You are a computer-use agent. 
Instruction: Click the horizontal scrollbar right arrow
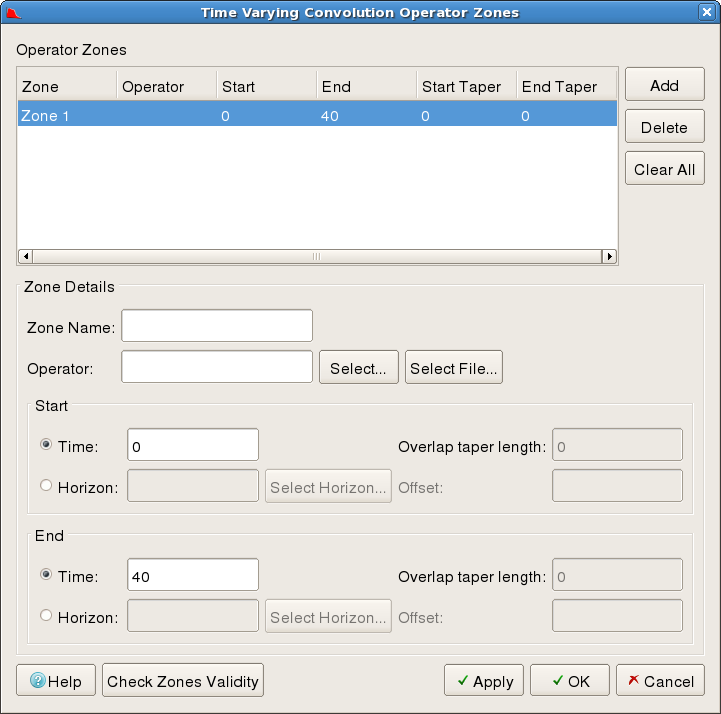[x=608, y=256]
